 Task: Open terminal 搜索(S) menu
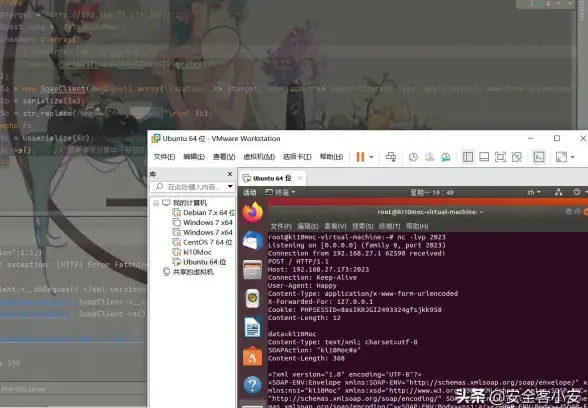point(362,226)
